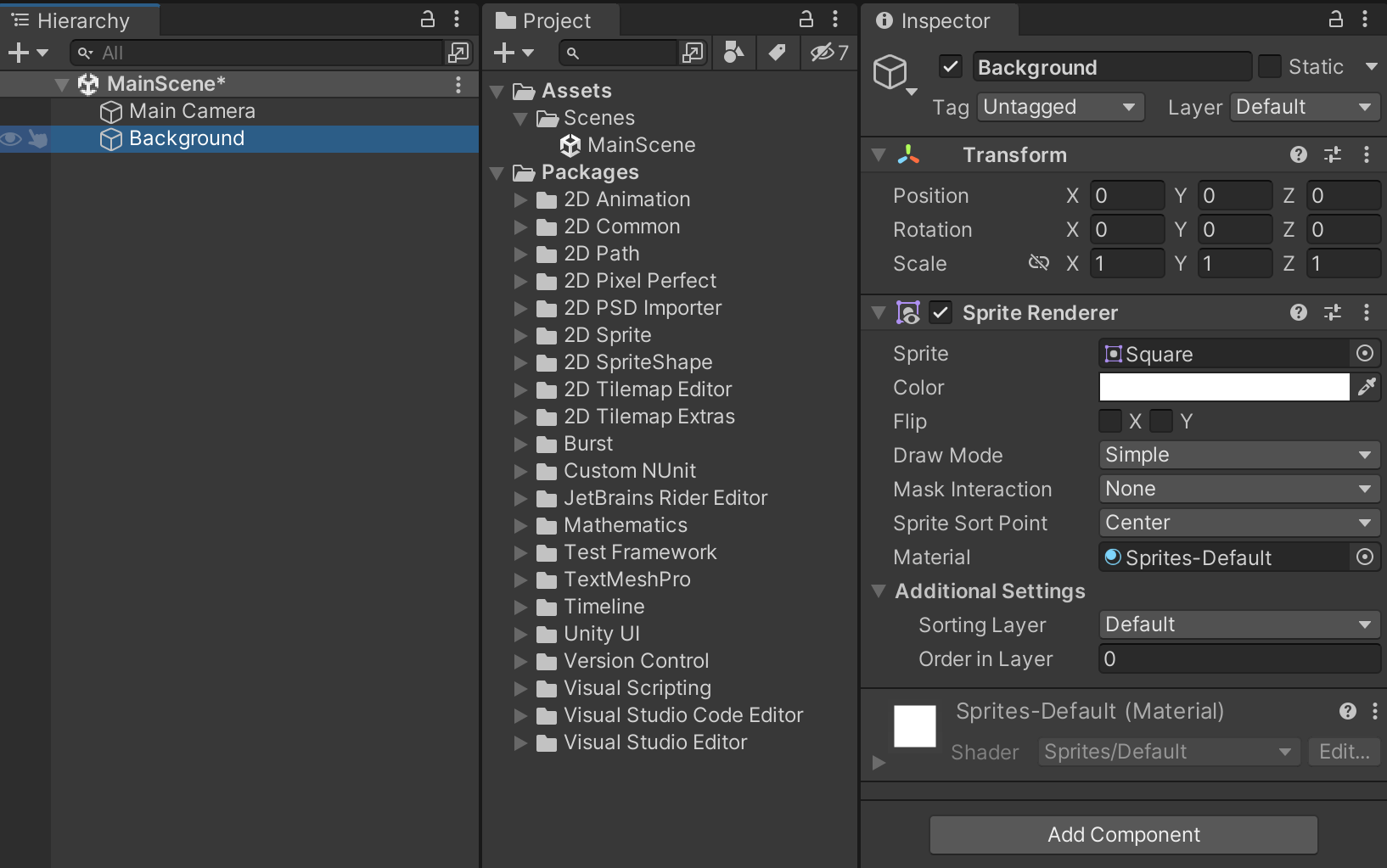This screenshot has height=868, width=1387.
Task: Open the Static flags dropdown arrow
Action: pyautogui.click(x=1371, y=66)
